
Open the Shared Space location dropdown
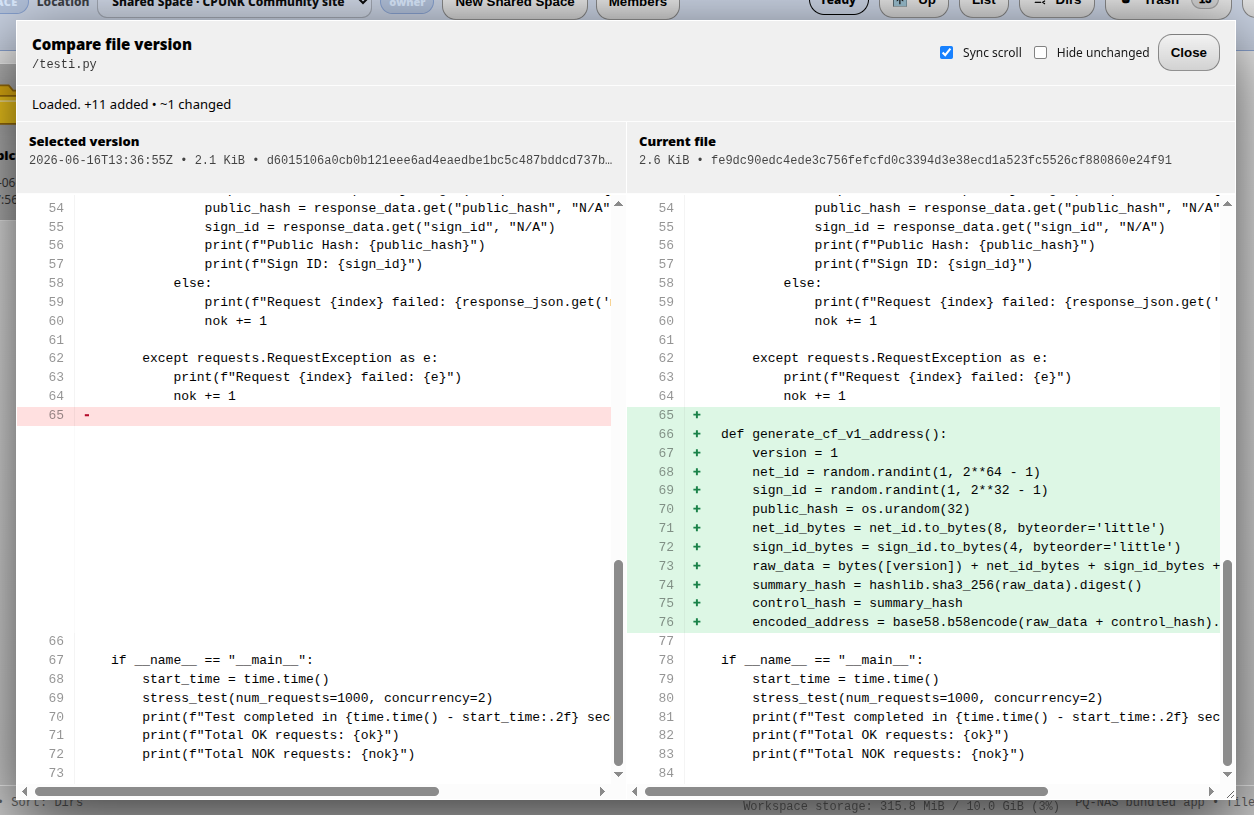[x=235, y=4]
